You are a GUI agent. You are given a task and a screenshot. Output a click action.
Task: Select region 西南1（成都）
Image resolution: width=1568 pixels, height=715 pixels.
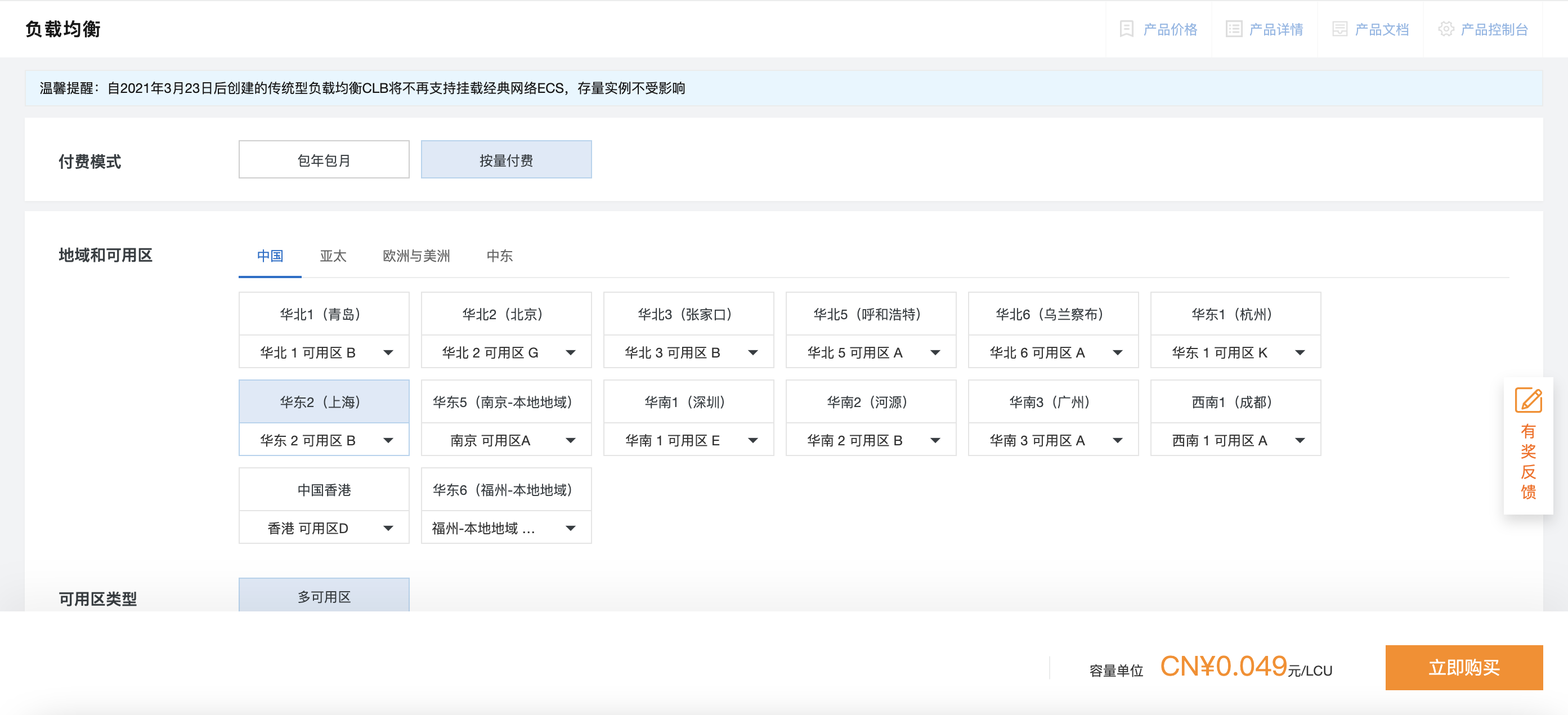click(1235, 401)
